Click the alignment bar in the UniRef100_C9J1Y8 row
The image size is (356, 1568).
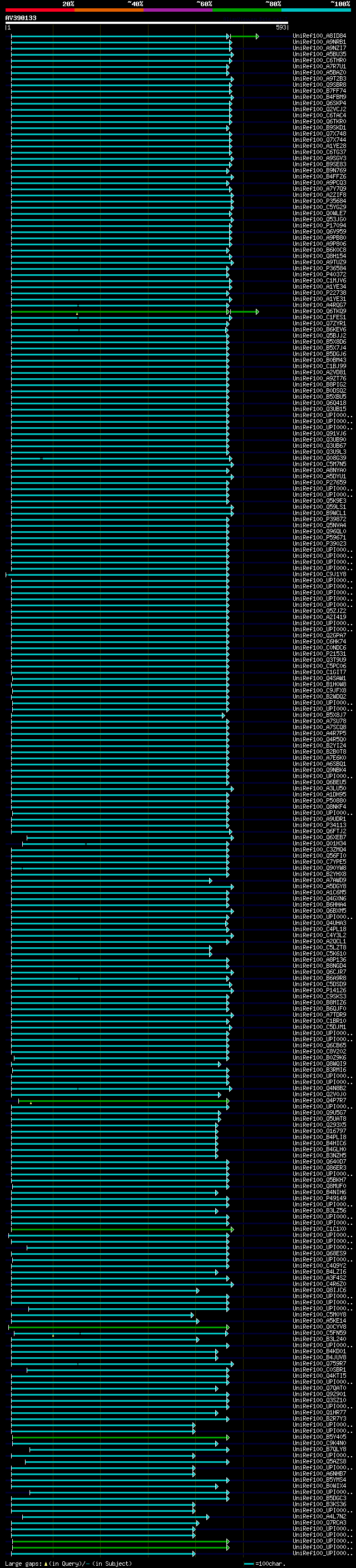coord(117,575)
